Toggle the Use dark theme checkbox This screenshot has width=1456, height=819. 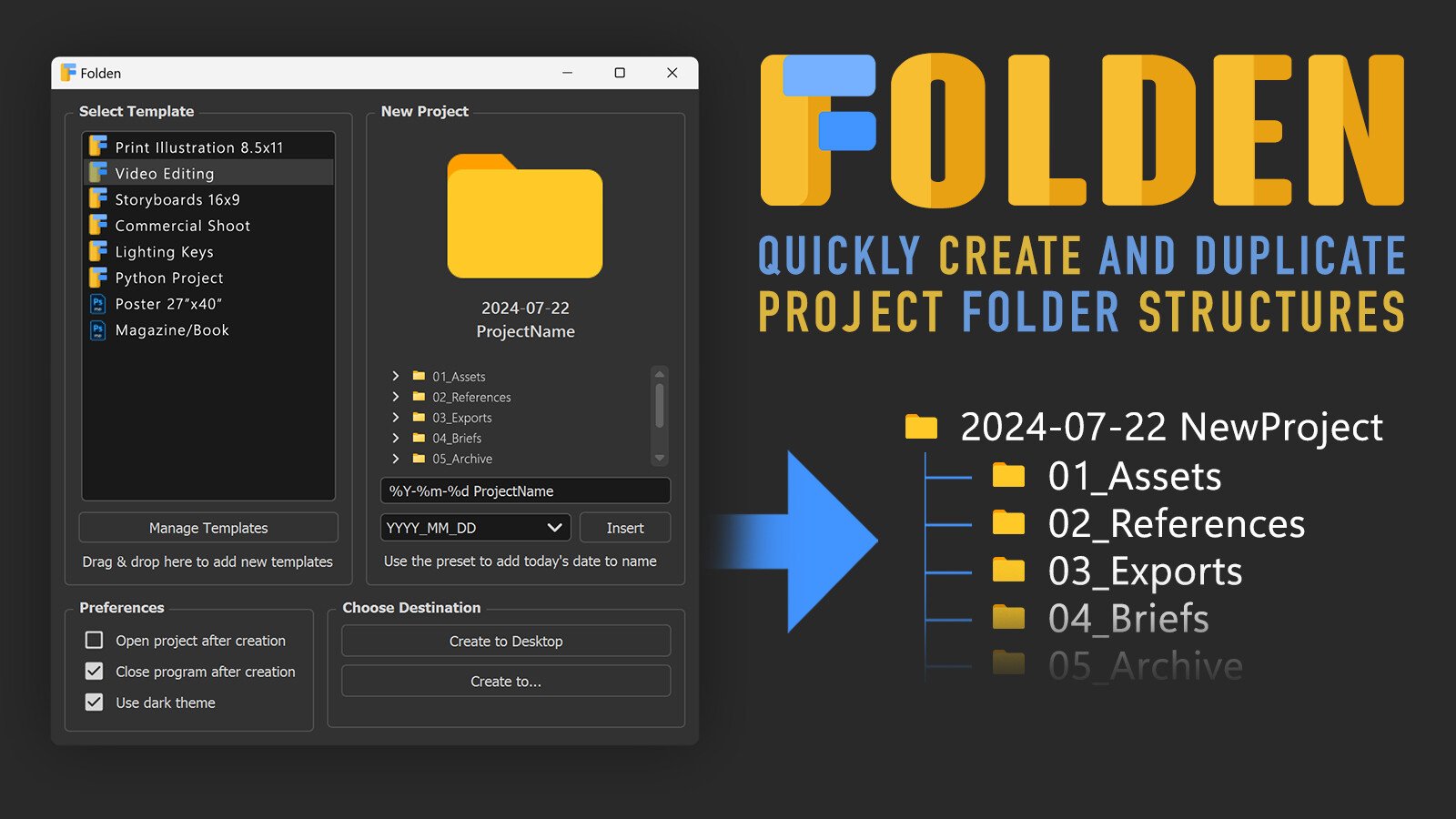(x=94, y=703)
